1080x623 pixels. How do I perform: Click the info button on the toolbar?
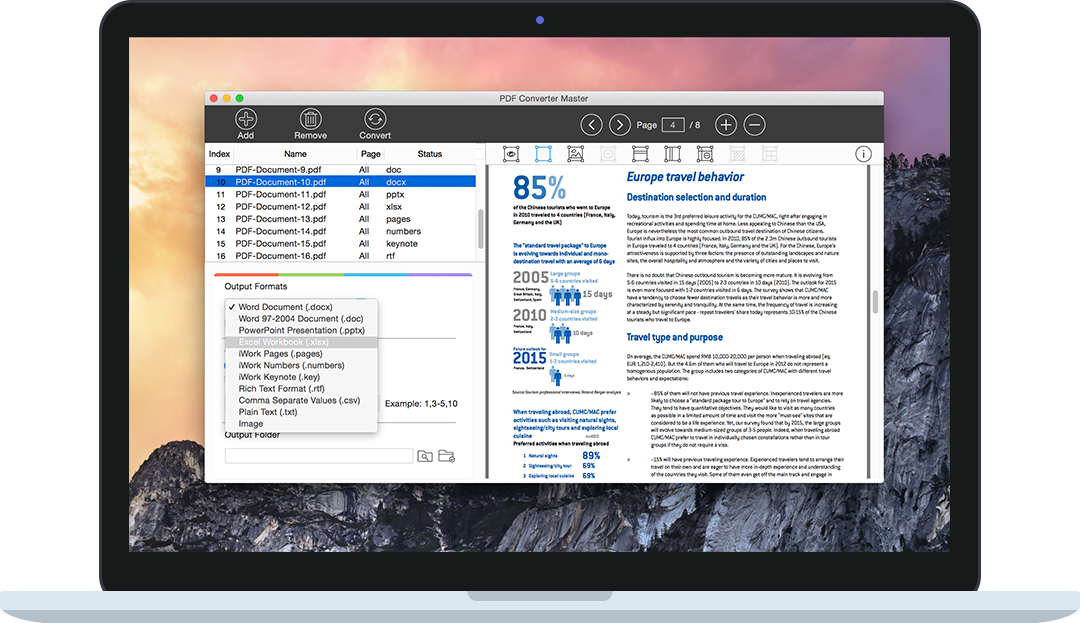click(863, 153)
